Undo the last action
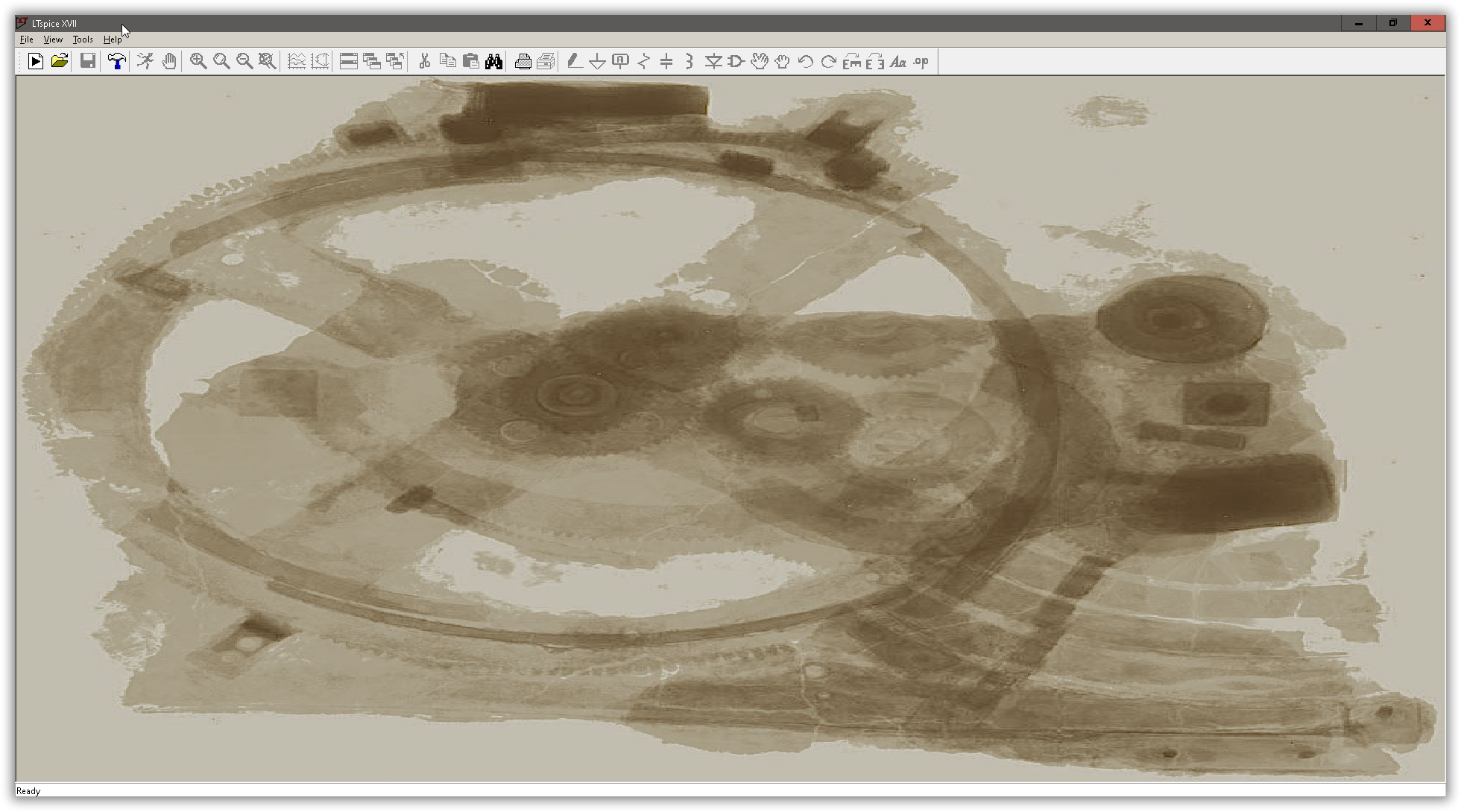This screenshot has height=812, width=1461. (806, 61)
